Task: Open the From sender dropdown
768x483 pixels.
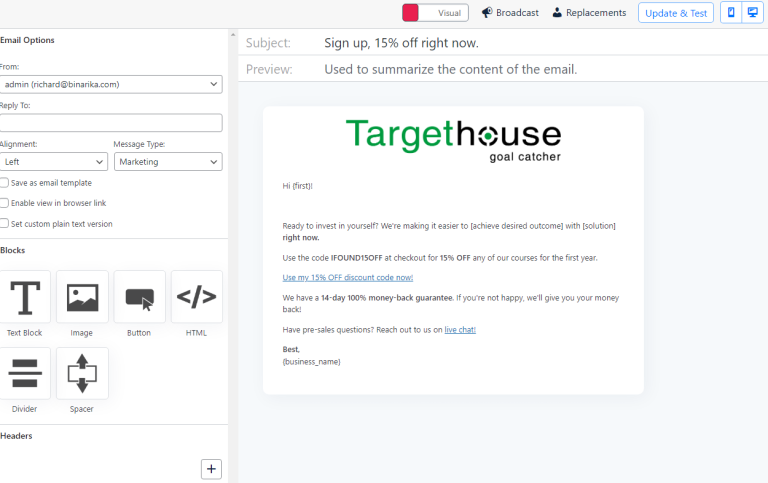Action: pos(110,85)
